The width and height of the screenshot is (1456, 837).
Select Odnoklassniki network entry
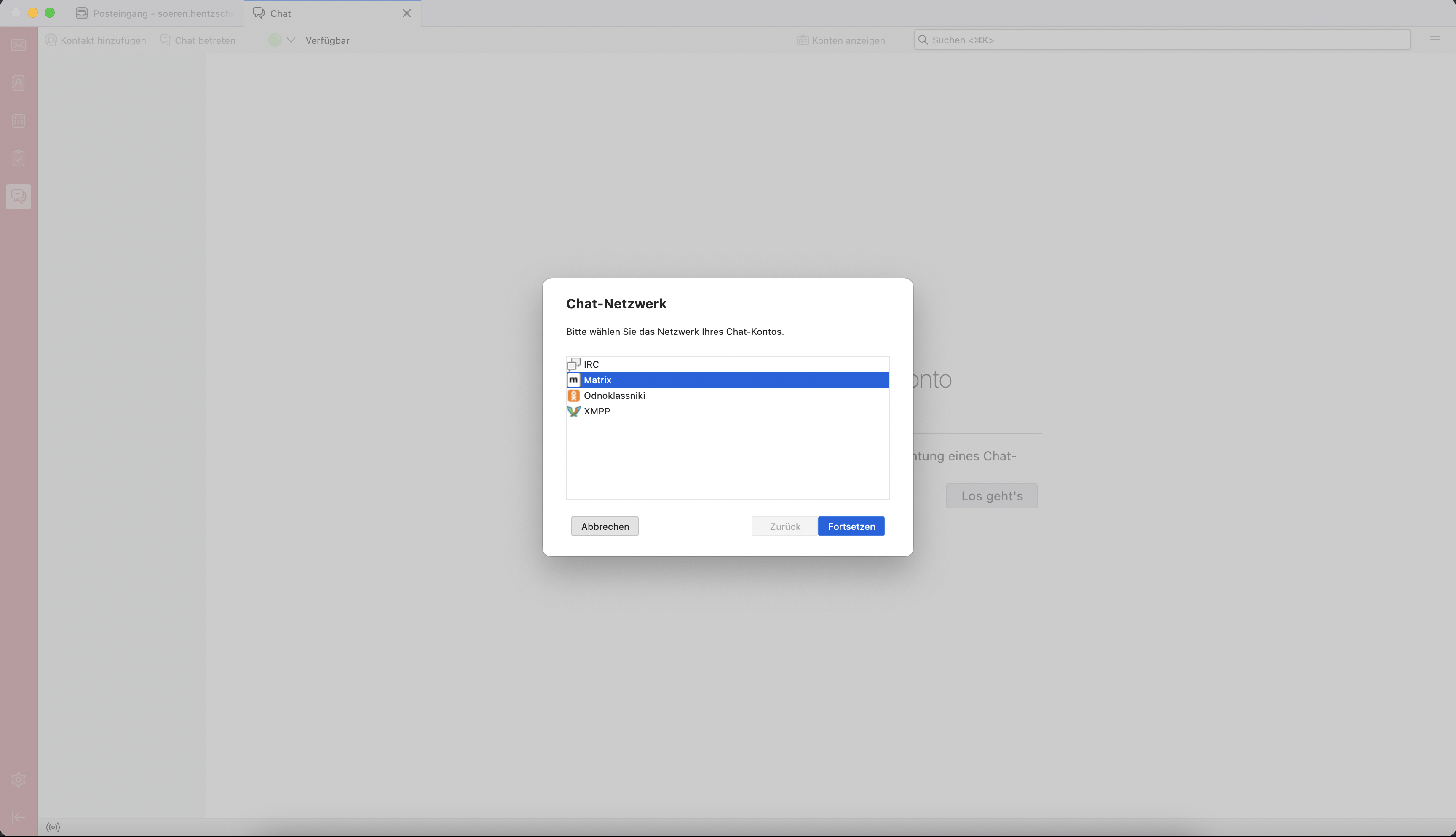click(x=614, y=396)
